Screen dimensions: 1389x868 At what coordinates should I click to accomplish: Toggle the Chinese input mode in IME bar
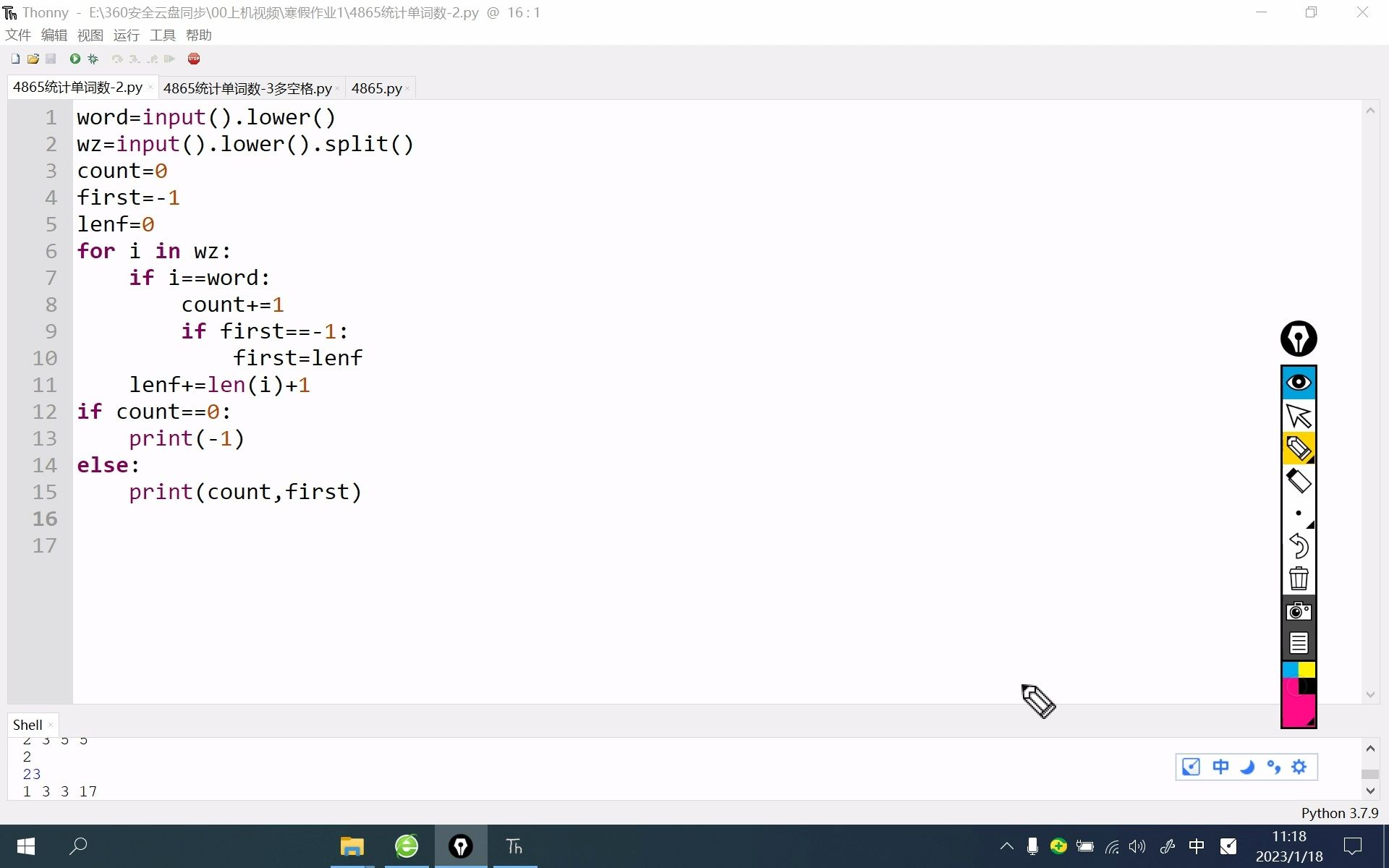(x=1220, y=767)
